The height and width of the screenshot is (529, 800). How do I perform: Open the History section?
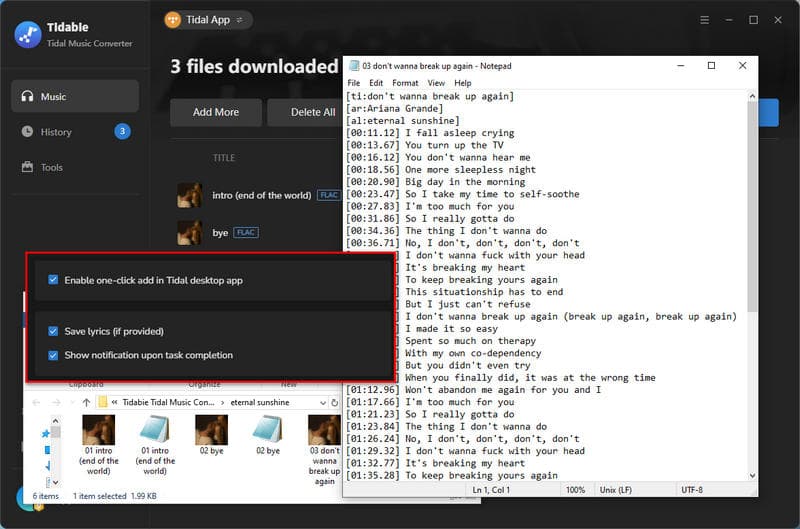pyautogui.click(x=75, y=132)
